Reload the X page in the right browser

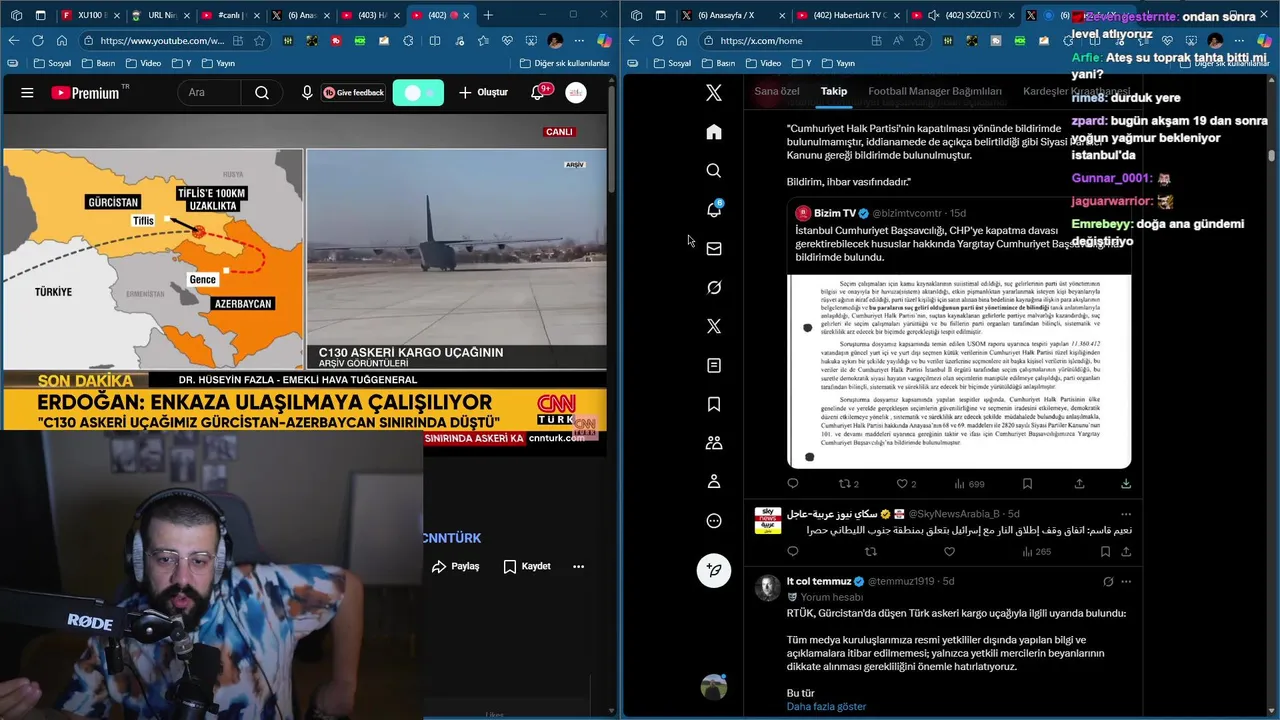[657, 41]
